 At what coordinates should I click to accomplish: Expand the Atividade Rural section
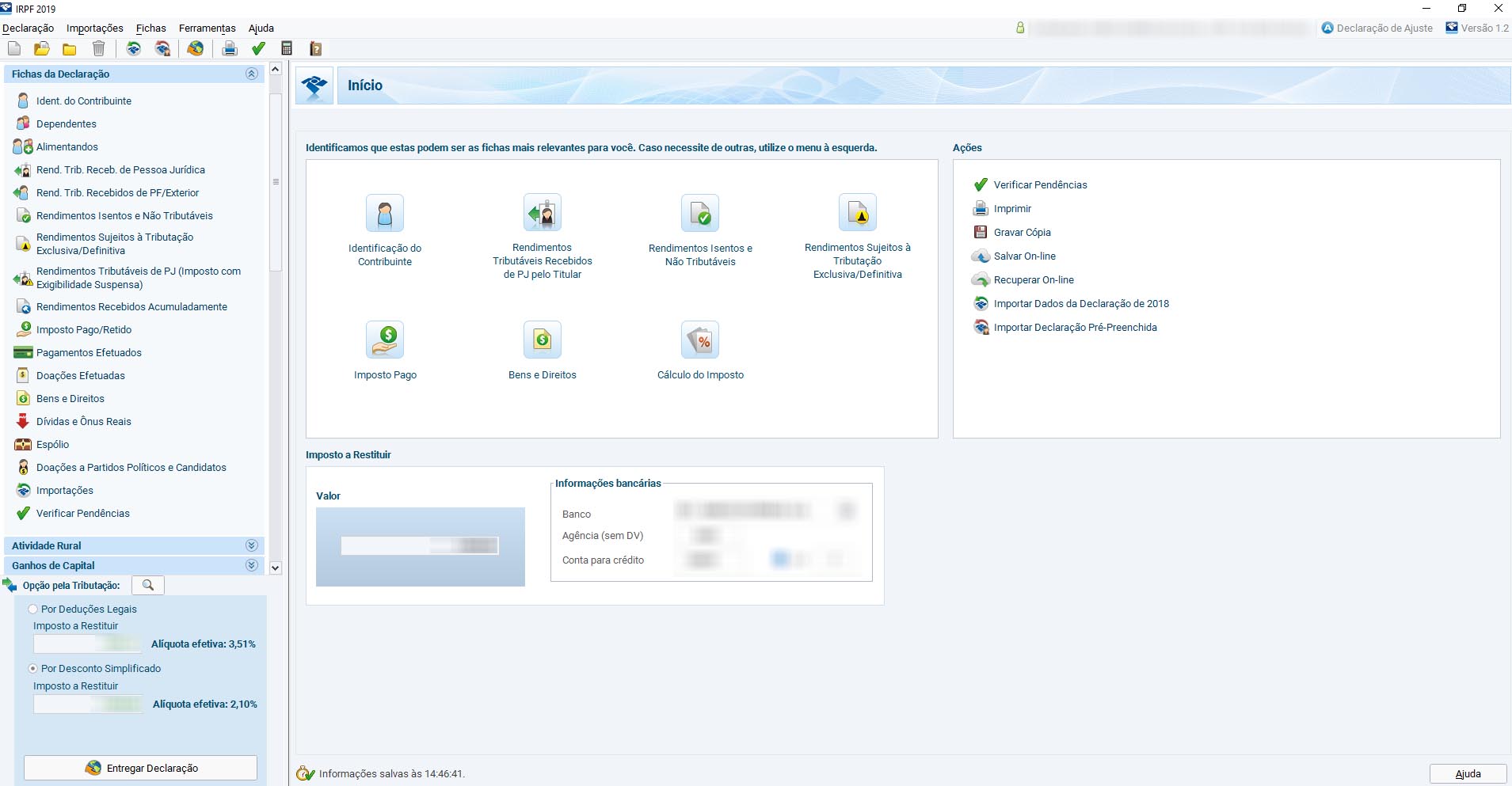tap(252, 545)
